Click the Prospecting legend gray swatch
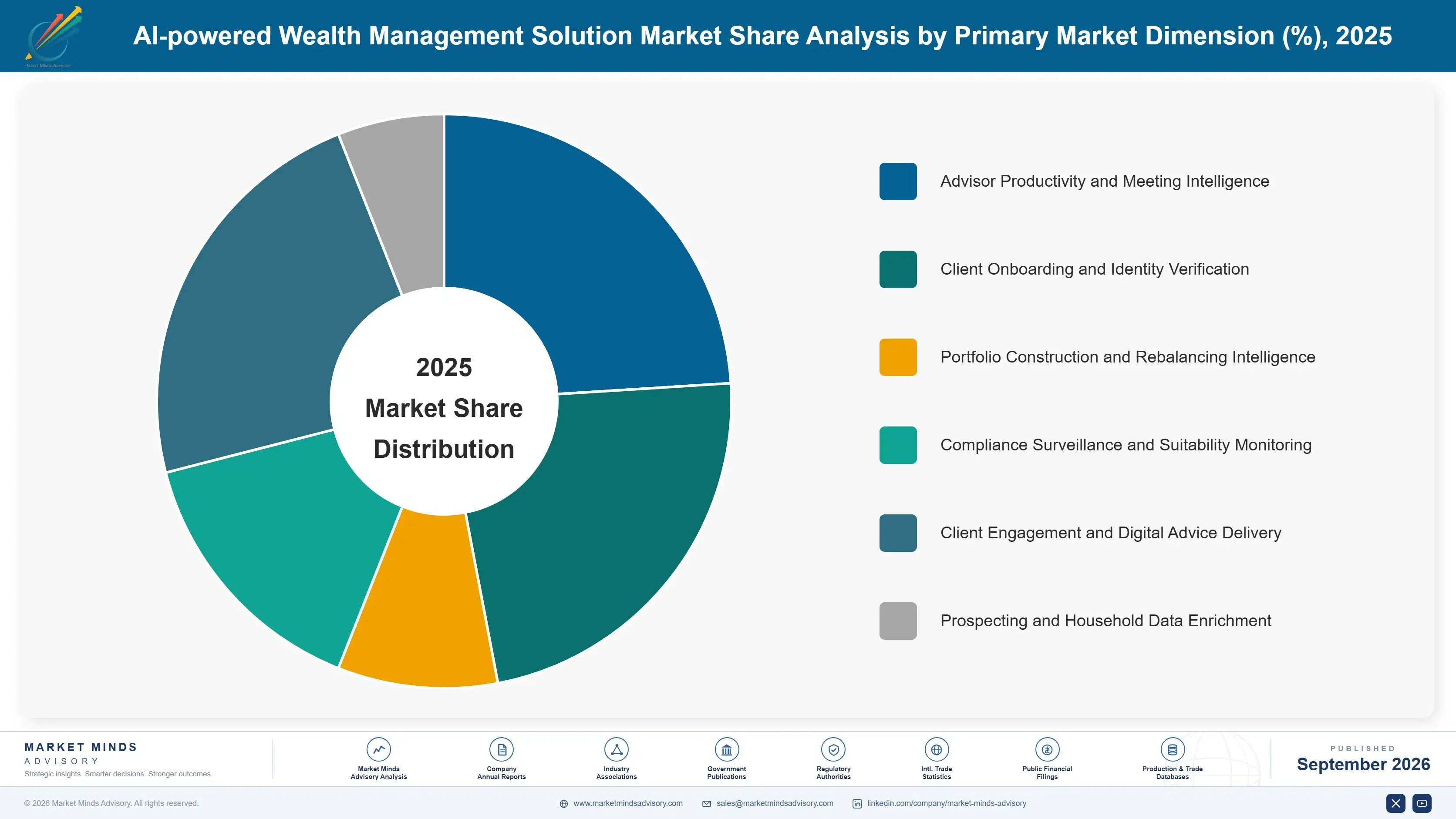Viewport: 1456px width, 819px height. tap(897, 621)
